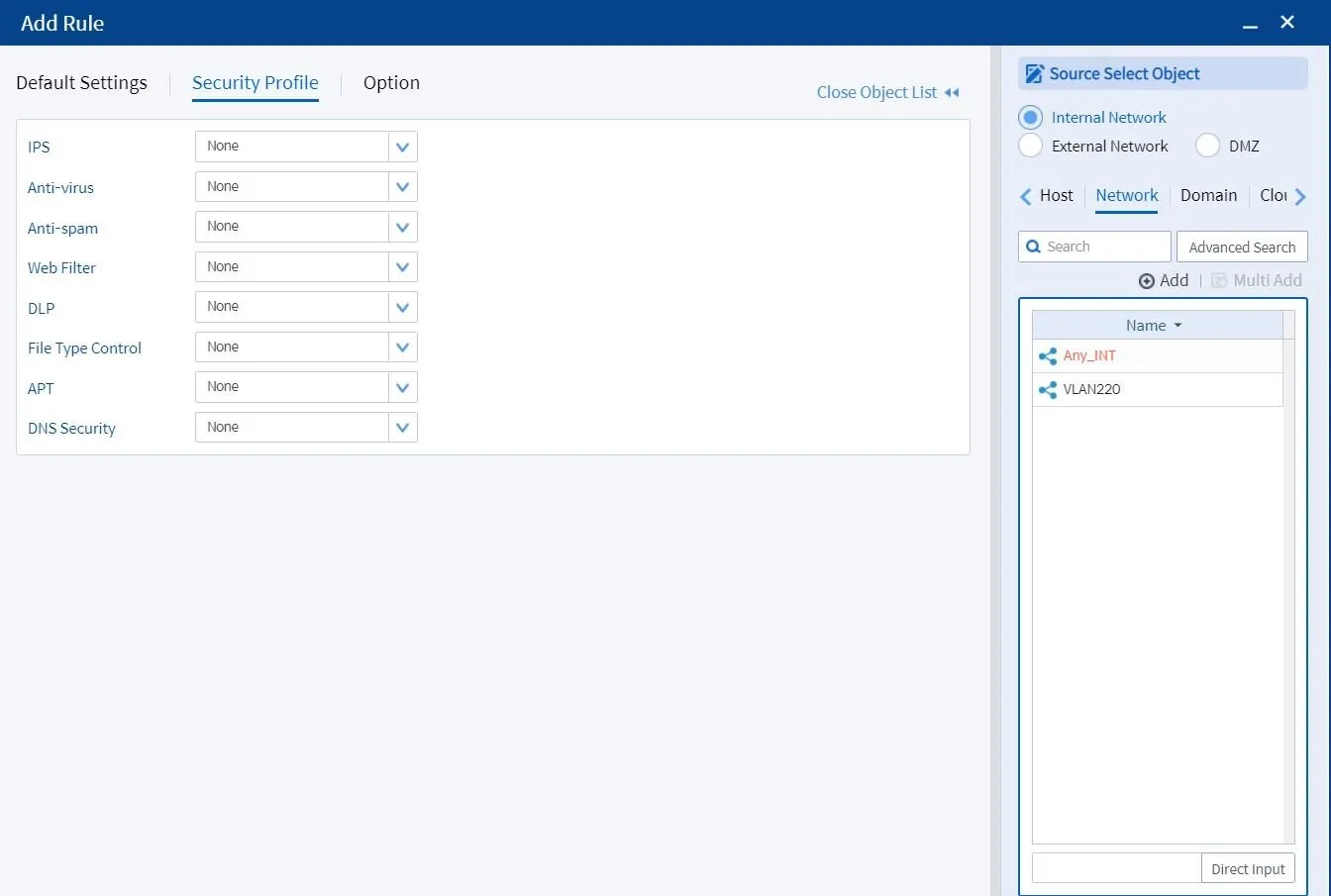This screenshot has width=1331, height=896.
Task: Open the File Type Control dropdown
Action: pyautogui.click(x=402, y=348)
